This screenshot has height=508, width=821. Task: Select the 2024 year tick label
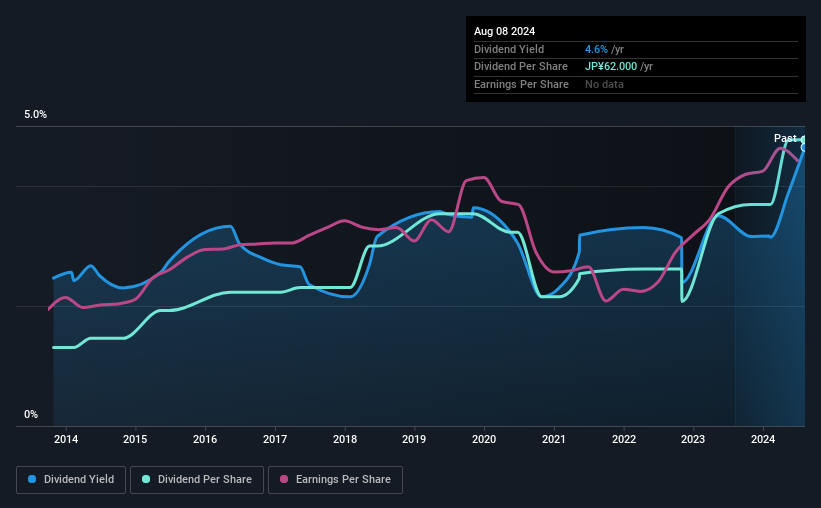click(x=763, y=438)
